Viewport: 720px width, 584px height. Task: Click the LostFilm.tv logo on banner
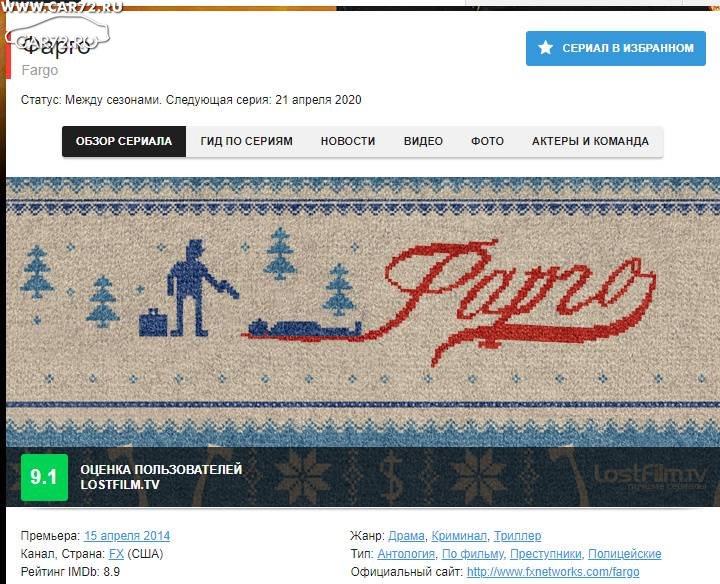[x=648, y=477]
